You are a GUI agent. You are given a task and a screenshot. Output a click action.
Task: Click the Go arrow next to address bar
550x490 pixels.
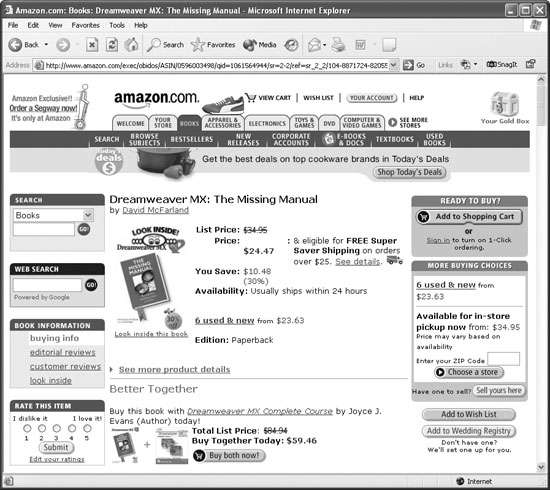point(408,65)
